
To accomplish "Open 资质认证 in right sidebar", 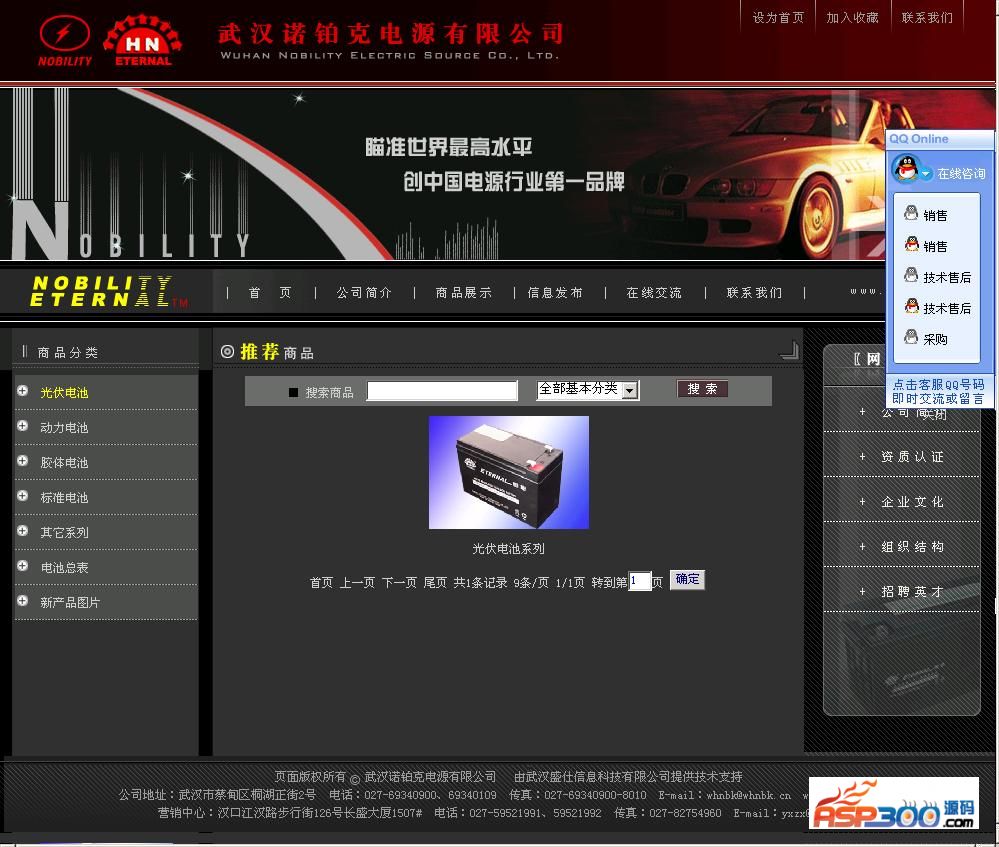I will (x=912, y=457).
